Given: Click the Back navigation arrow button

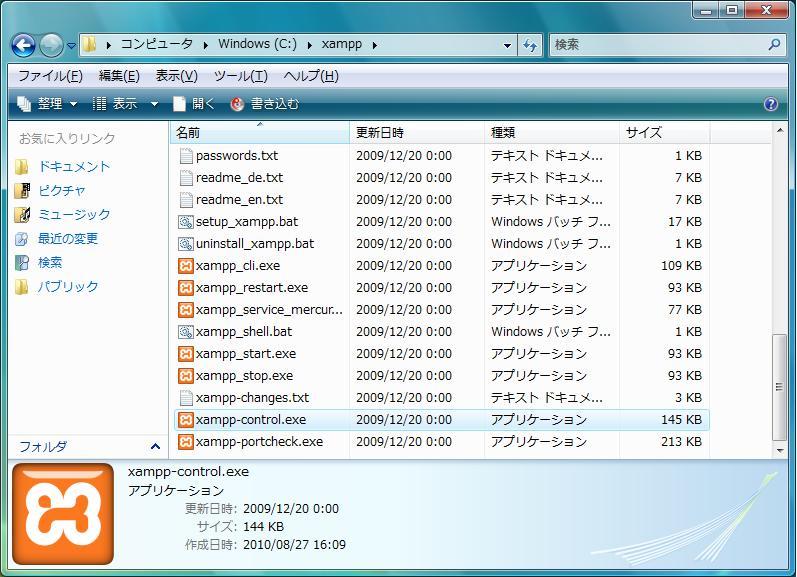Looking at the screenshot, I should (23, 45).
